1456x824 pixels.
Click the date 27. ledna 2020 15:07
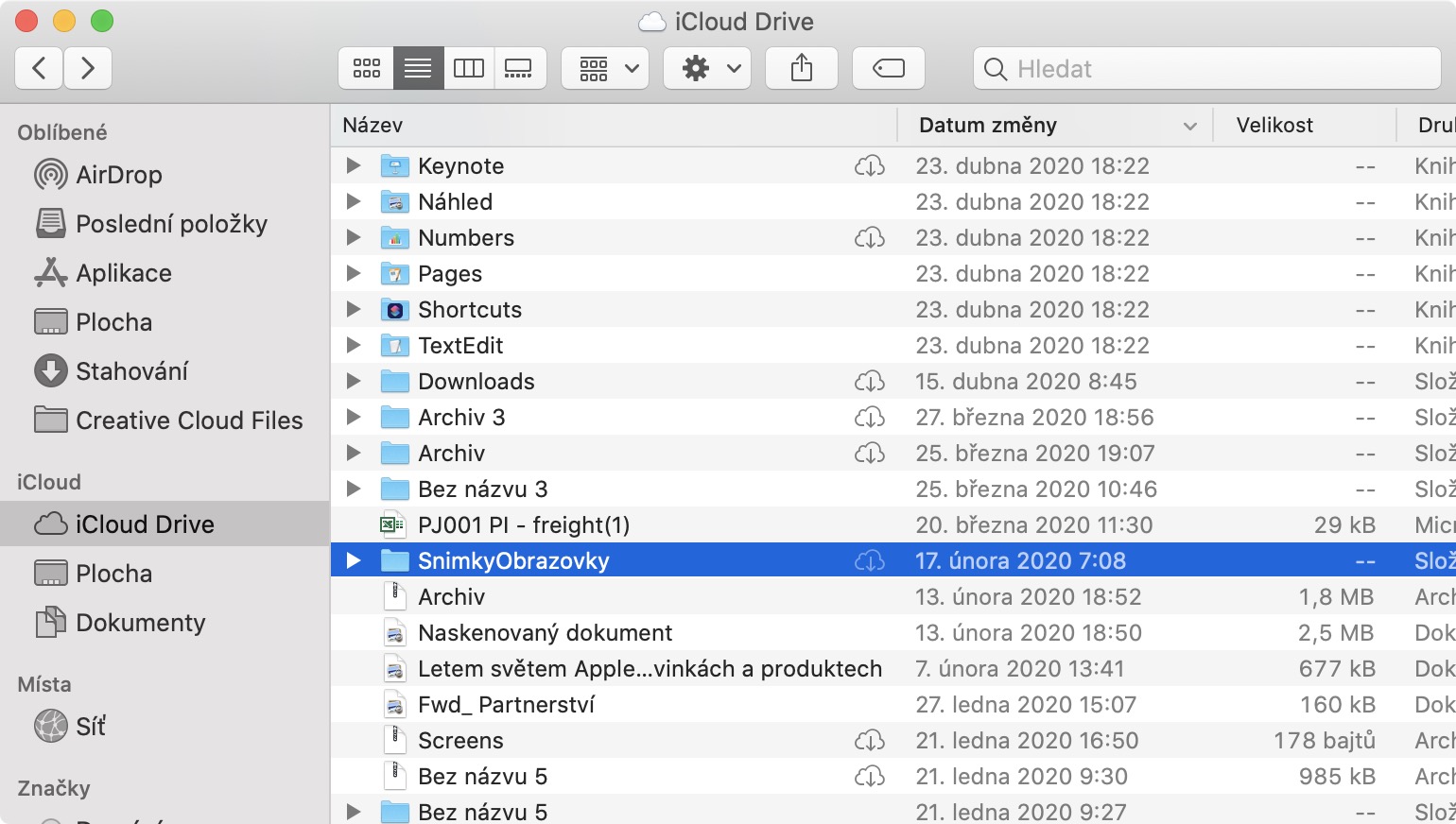[1026, 705]
